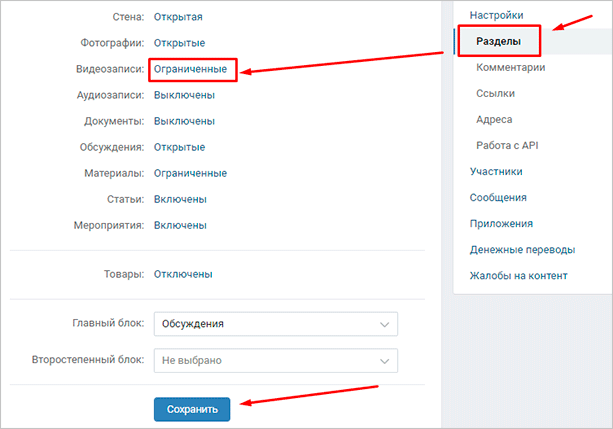Click chevron arrow of Главный блок dropdown
This screenshot has height=429, width=613.
pyautogui.click(x=384, y=324)
